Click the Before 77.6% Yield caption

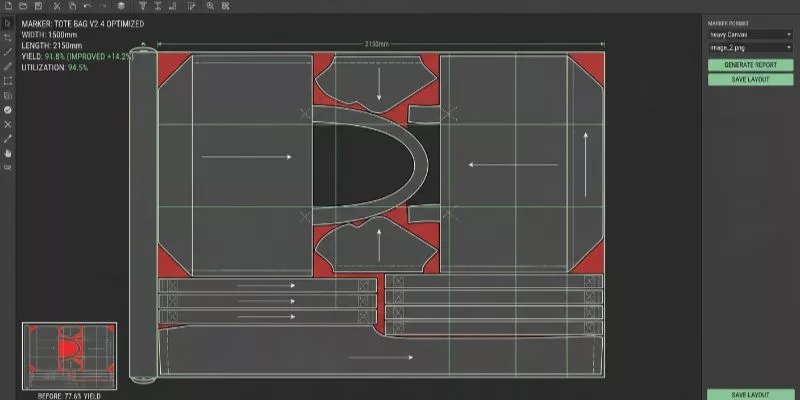point(69,396)
